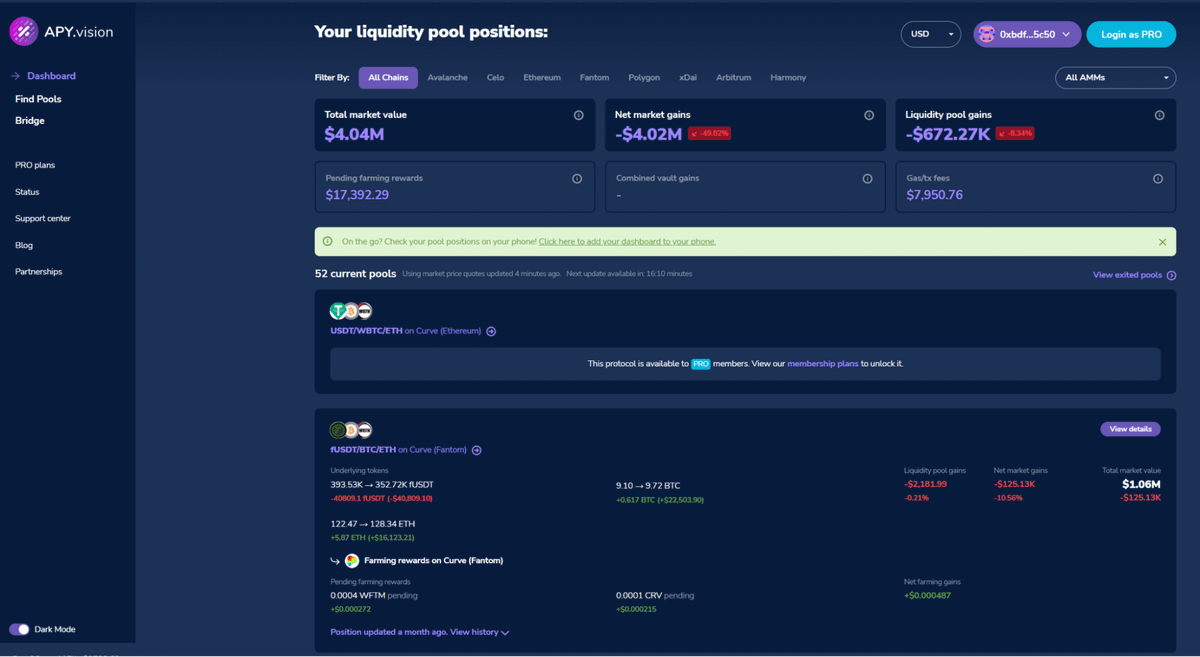Open the membership plans link

pyautogui.click(x=822, y=364)
